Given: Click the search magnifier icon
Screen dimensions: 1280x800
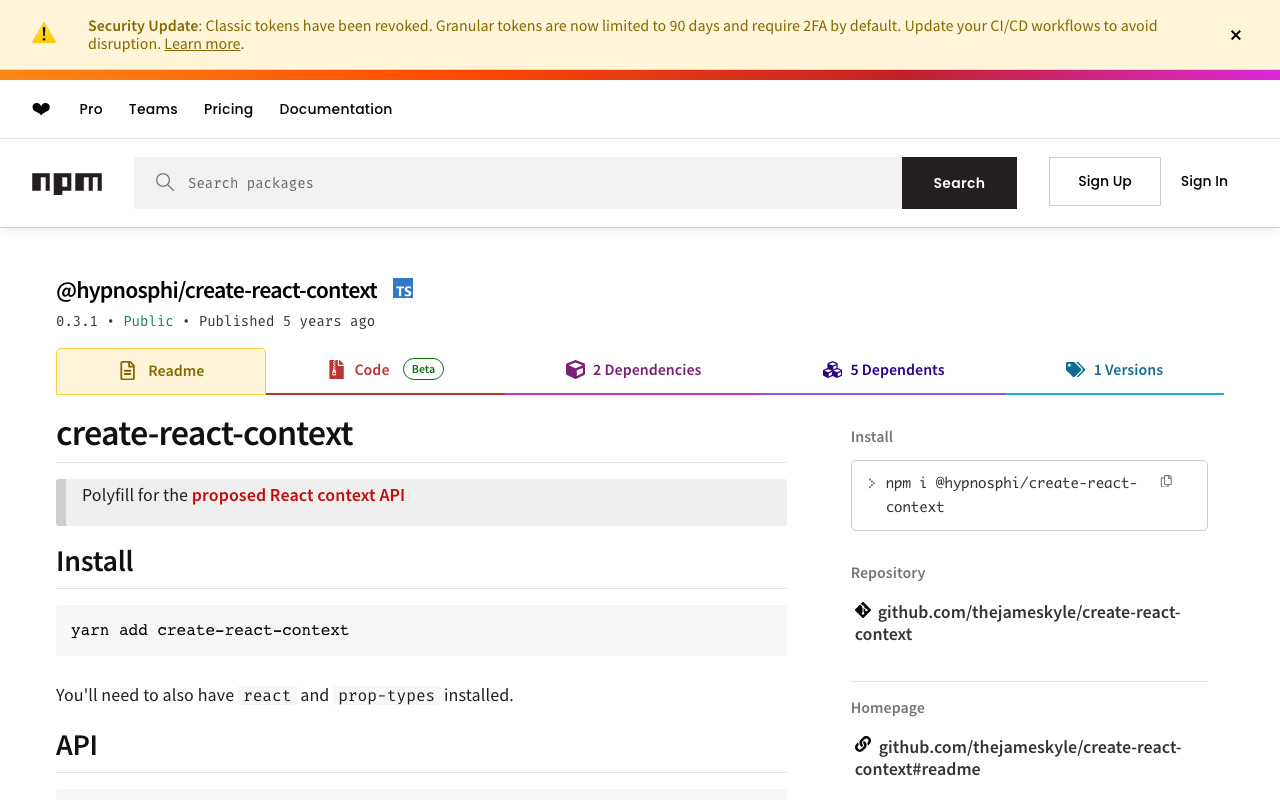Looking at the screenshot, I should pos(165,182).
